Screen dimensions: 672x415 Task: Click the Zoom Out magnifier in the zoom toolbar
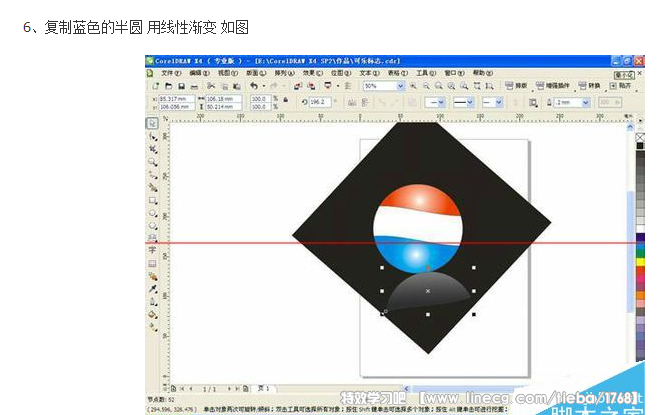pos(426,86)
